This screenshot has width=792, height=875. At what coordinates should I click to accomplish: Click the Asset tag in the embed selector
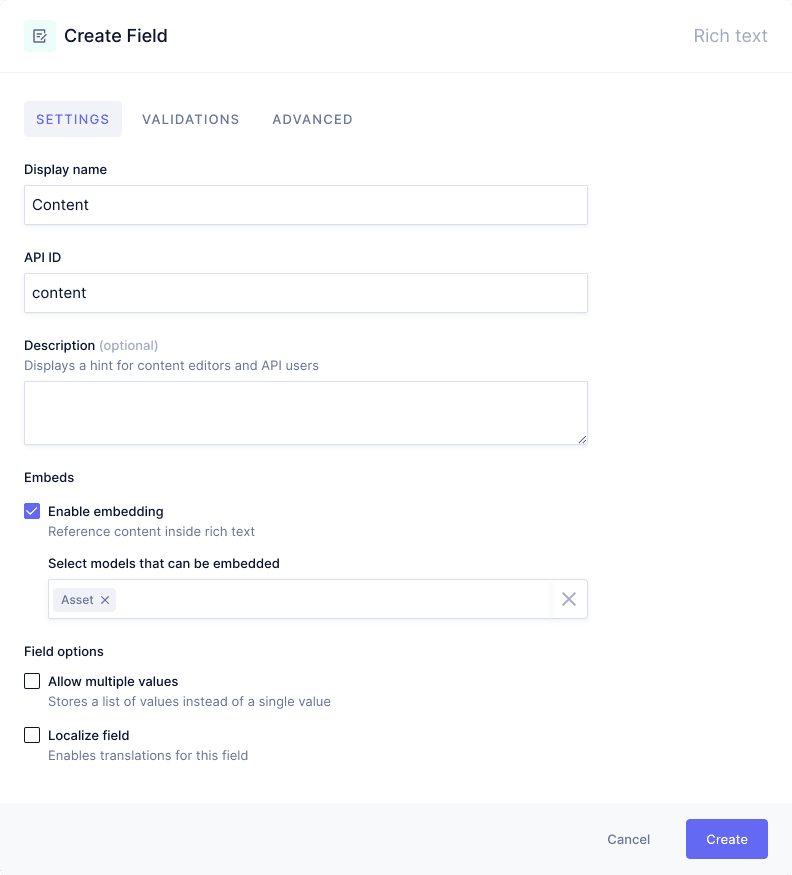[76, 599]
